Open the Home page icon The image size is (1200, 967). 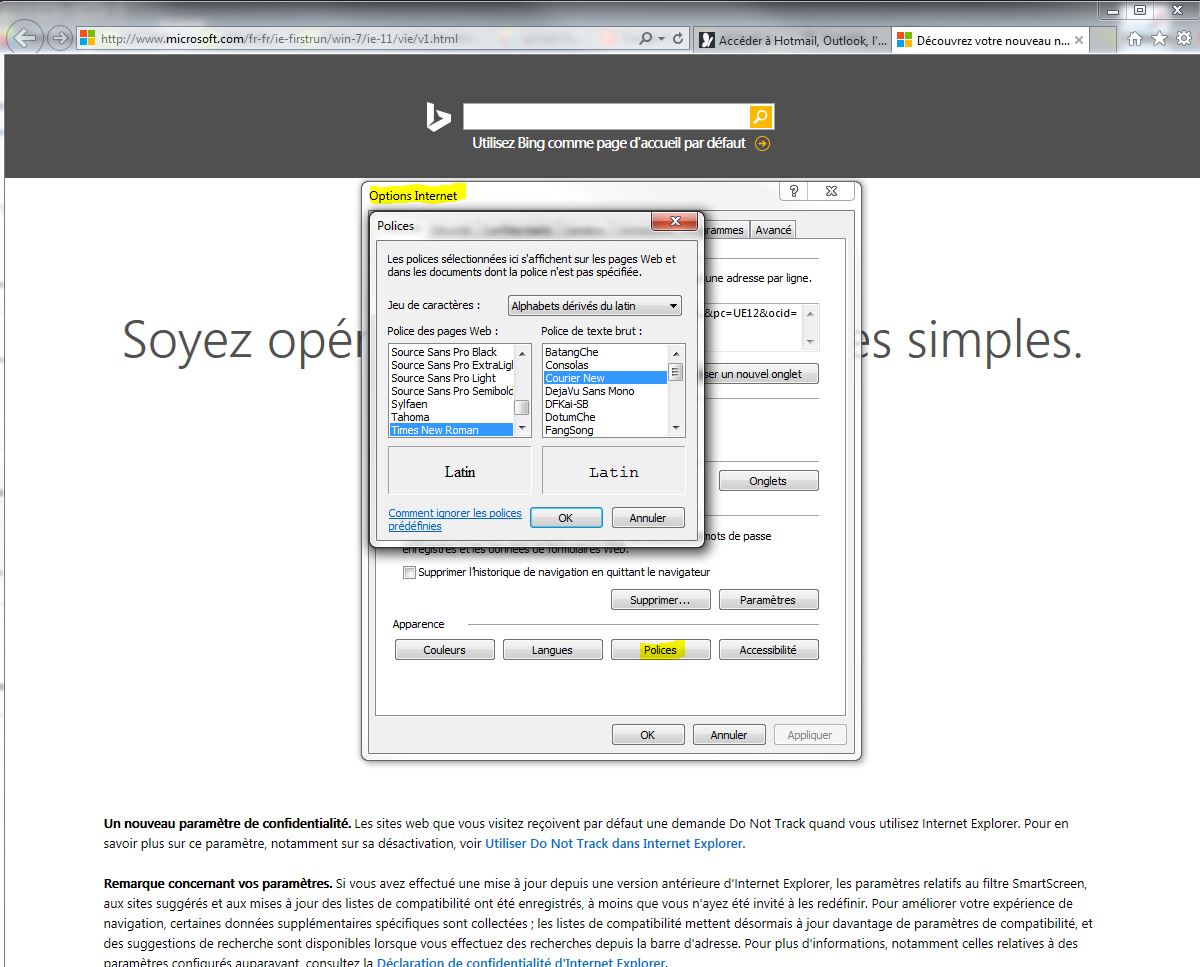[x=1135, y=39]
